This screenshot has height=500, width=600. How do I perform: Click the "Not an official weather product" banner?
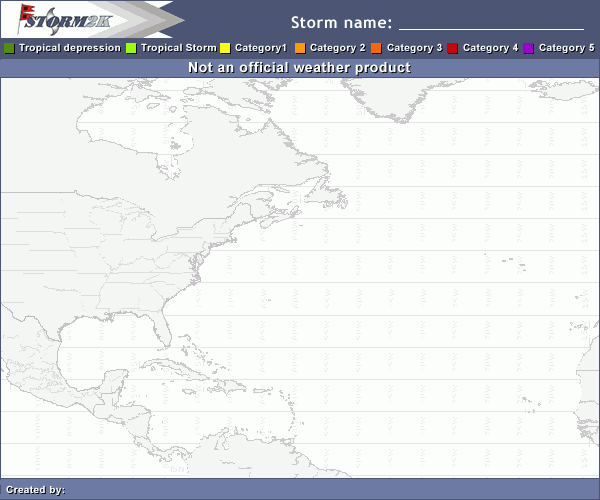[300, 68]
